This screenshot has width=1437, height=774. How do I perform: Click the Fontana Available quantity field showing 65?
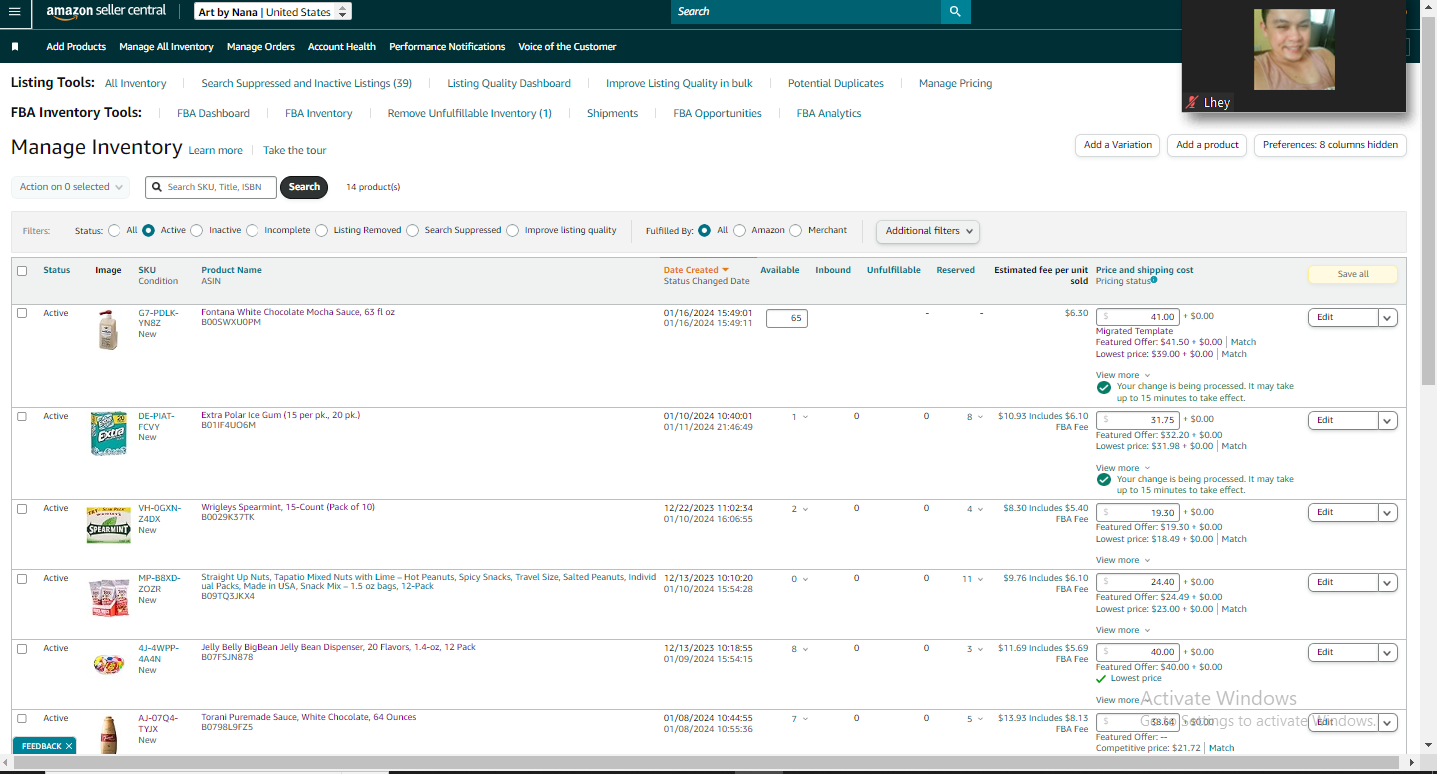[x=786, y=318]
